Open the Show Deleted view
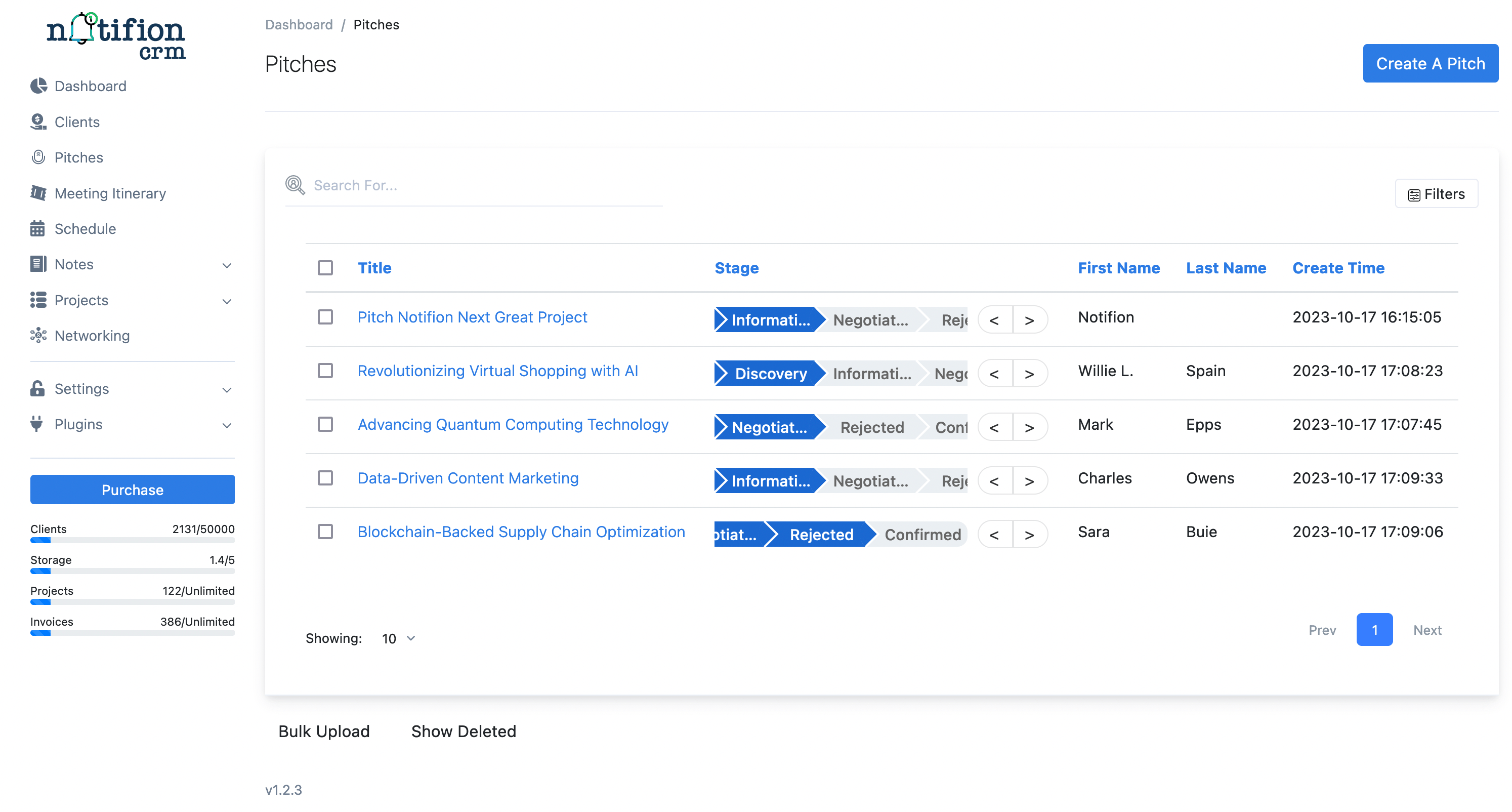This screenshot has width=1512, height=812. (463, 731)
